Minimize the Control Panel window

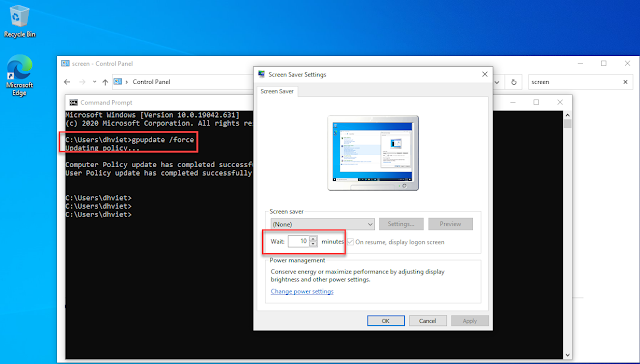580,63
